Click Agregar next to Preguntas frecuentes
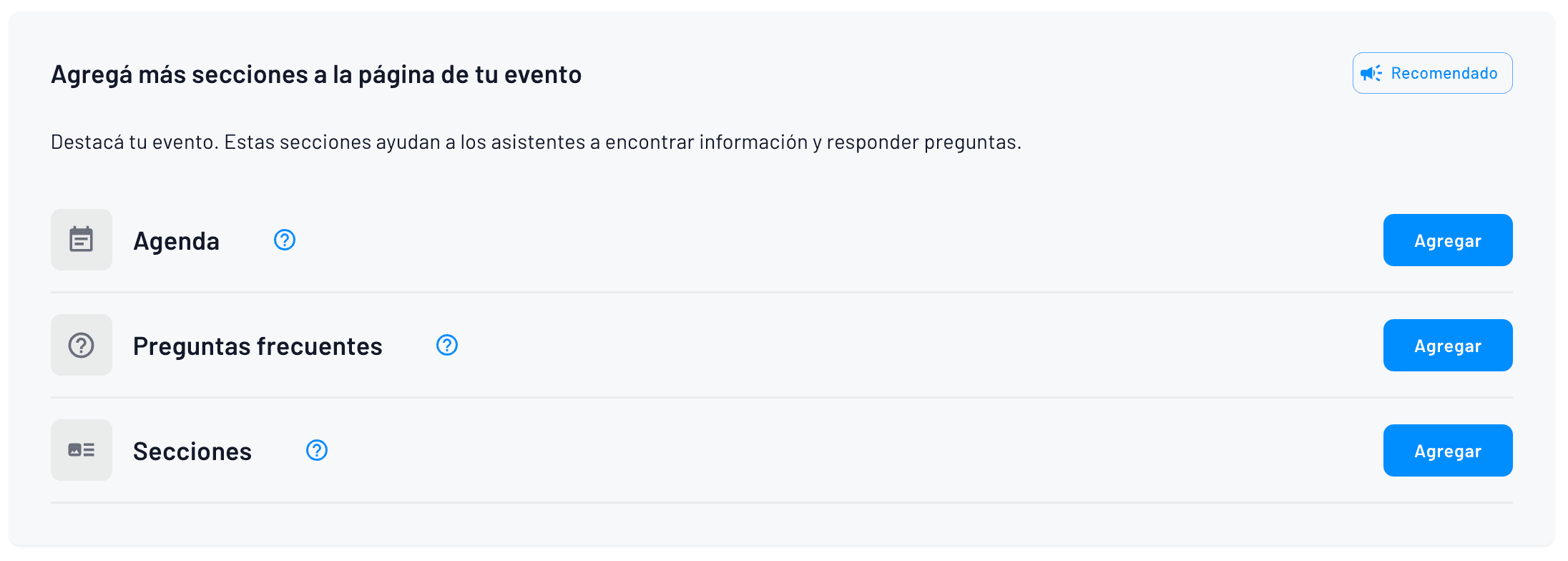The width and height of the screenshot is (1568, 561). pos(1447,345)
